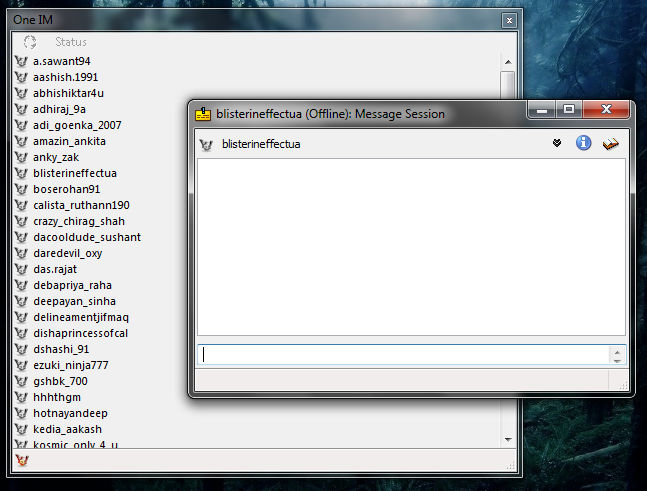Click buddy icon next to boserohan91
The height and width of the screenshot is (491, 647).
pos(21,189)
